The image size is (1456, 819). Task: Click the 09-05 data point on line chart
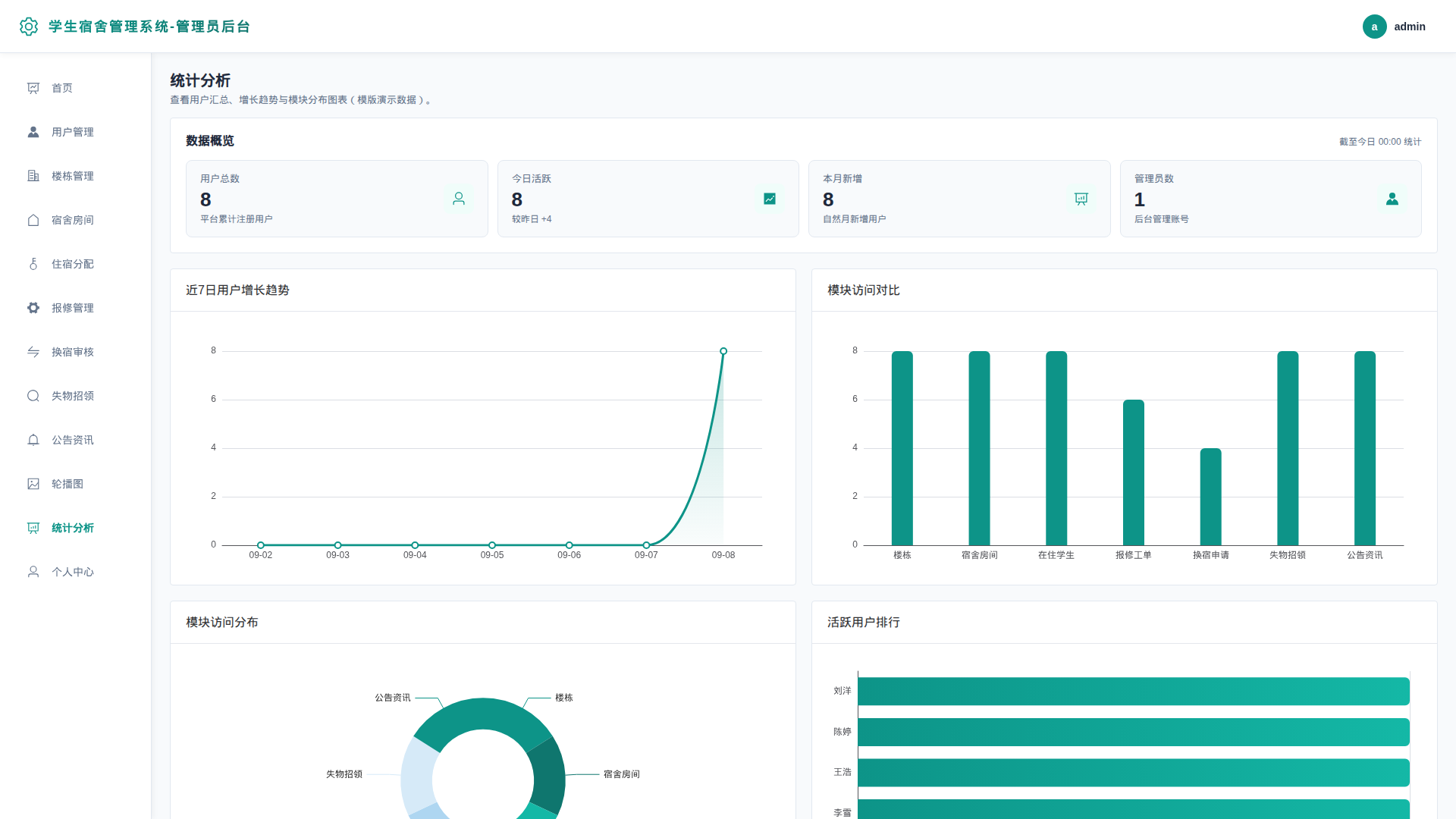point(492,545)
